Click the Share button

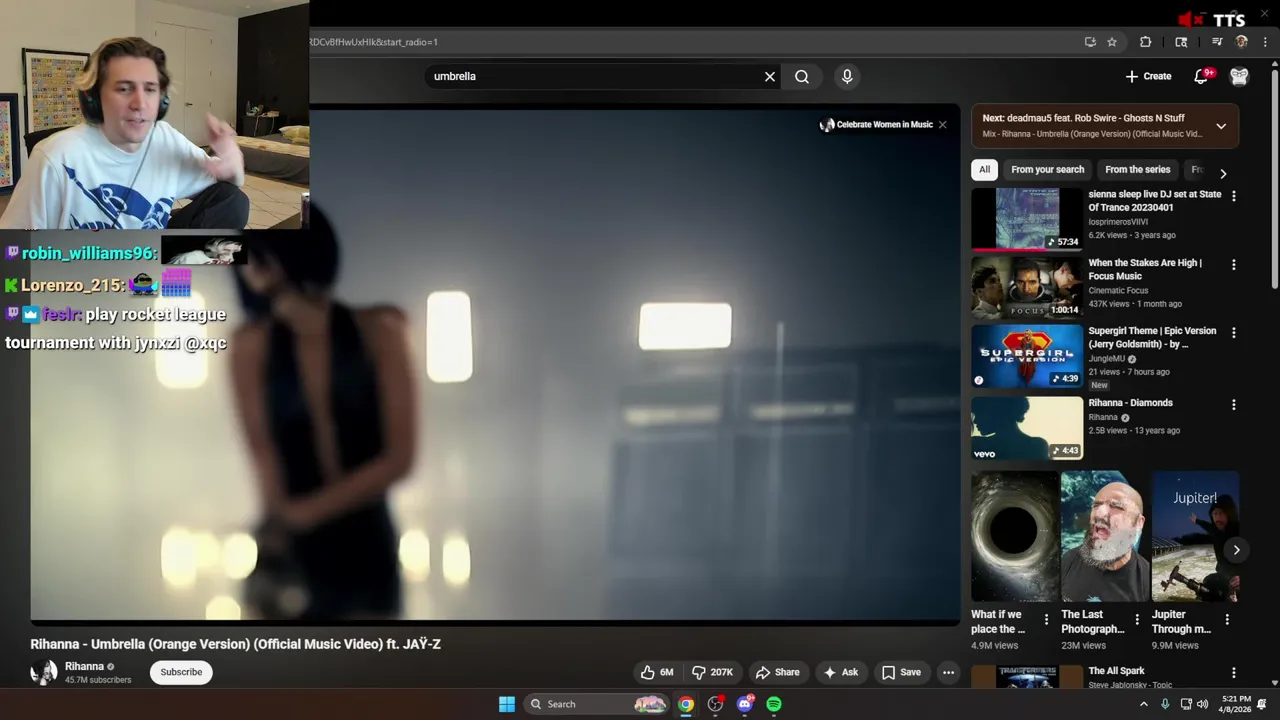click(778, 672)
